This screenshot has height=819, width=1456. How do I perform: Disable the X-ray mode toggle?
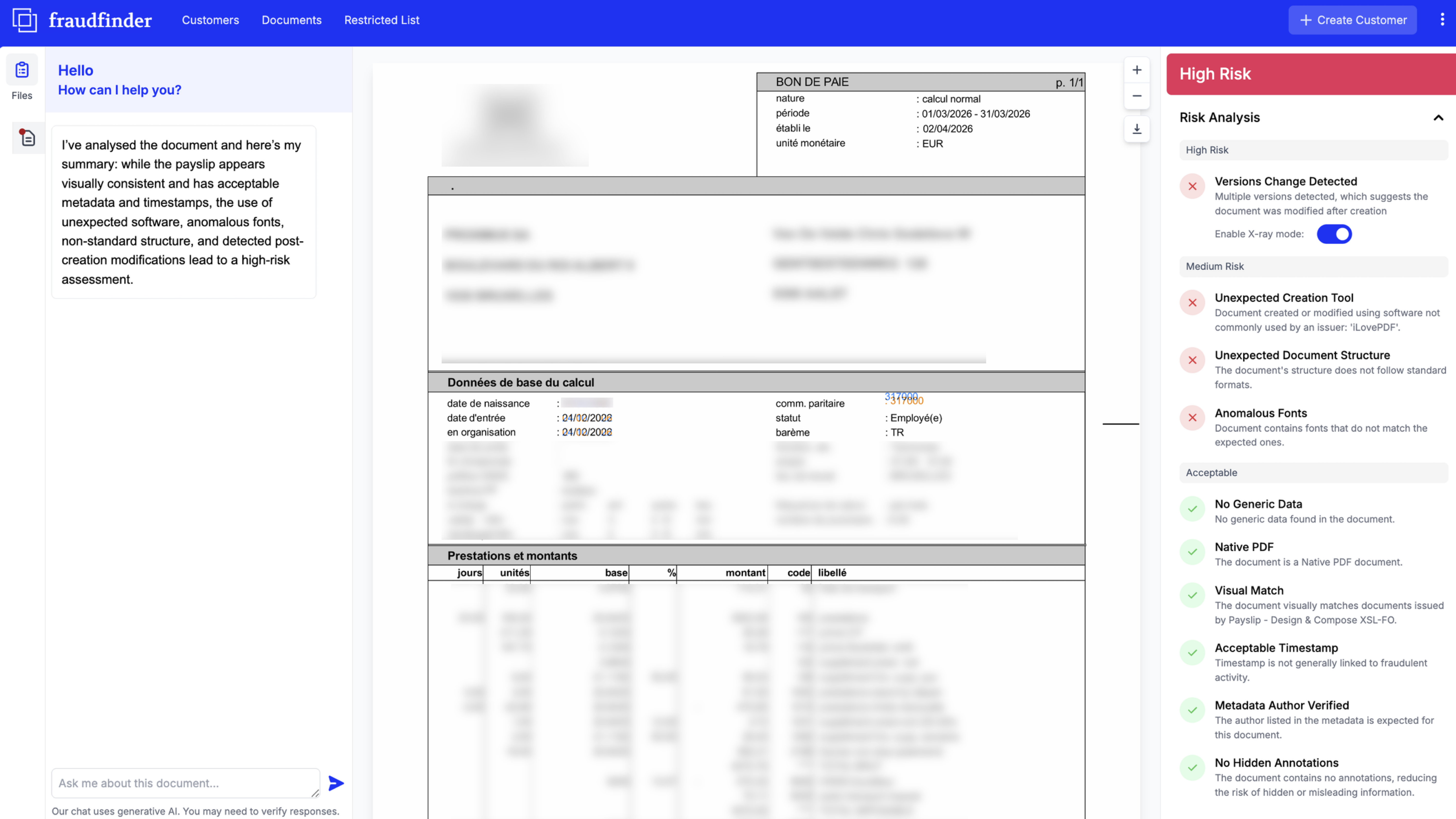(x=1334, y=234)
